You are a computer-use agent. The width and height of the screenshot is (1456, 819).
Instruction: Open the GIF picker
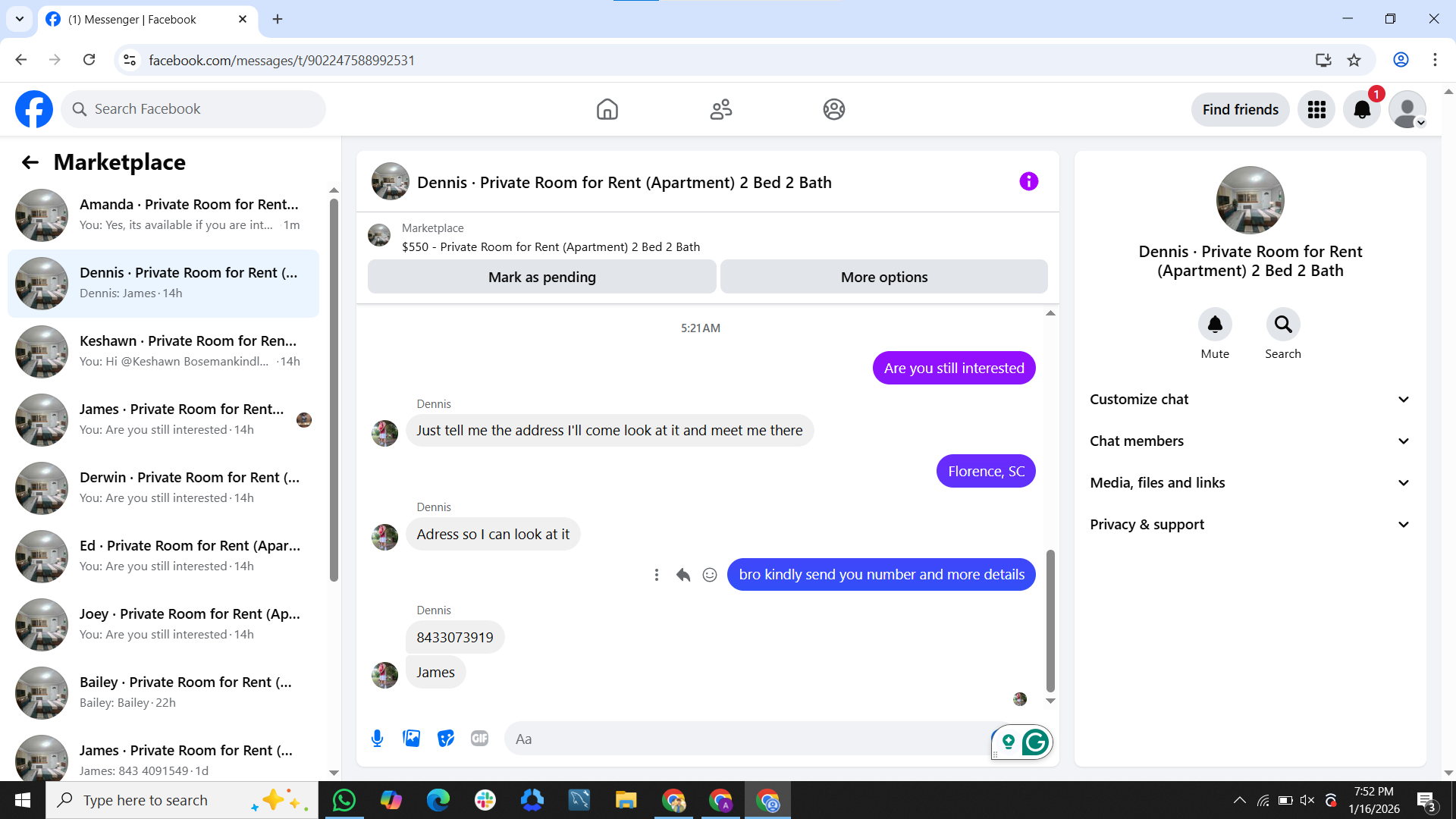(479, 739)
